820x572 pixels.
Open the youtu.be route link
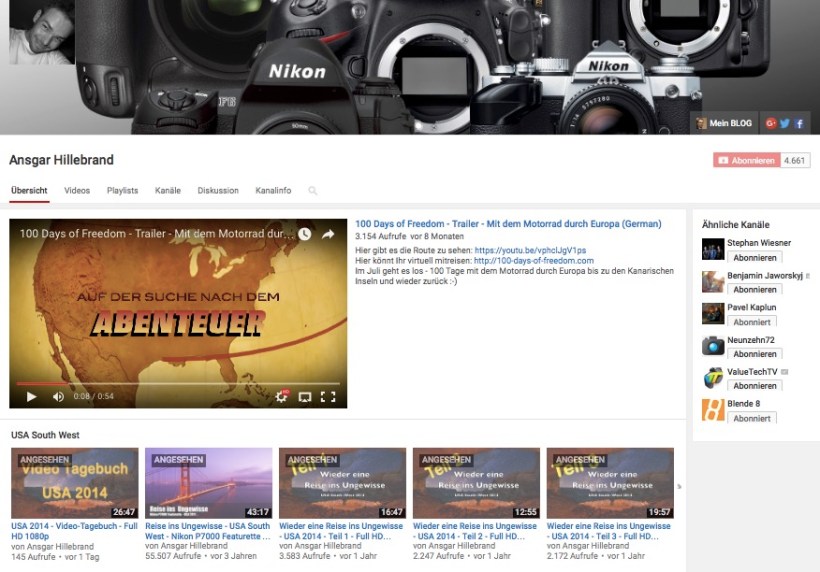point(530,250)
